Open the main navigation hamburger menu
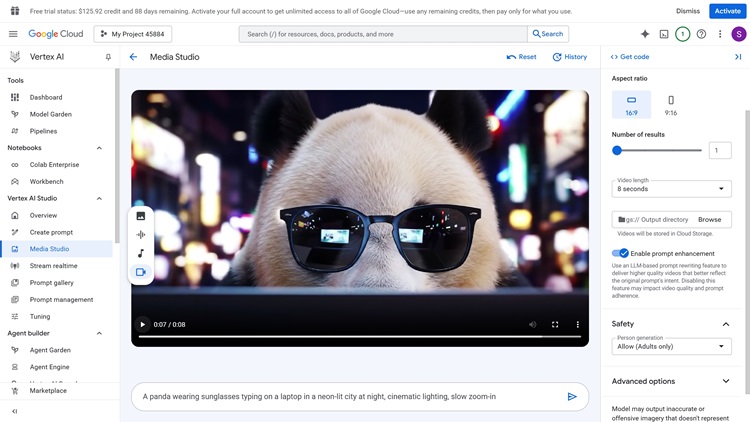This screenshot has height=422, width=750. (13, 34)
